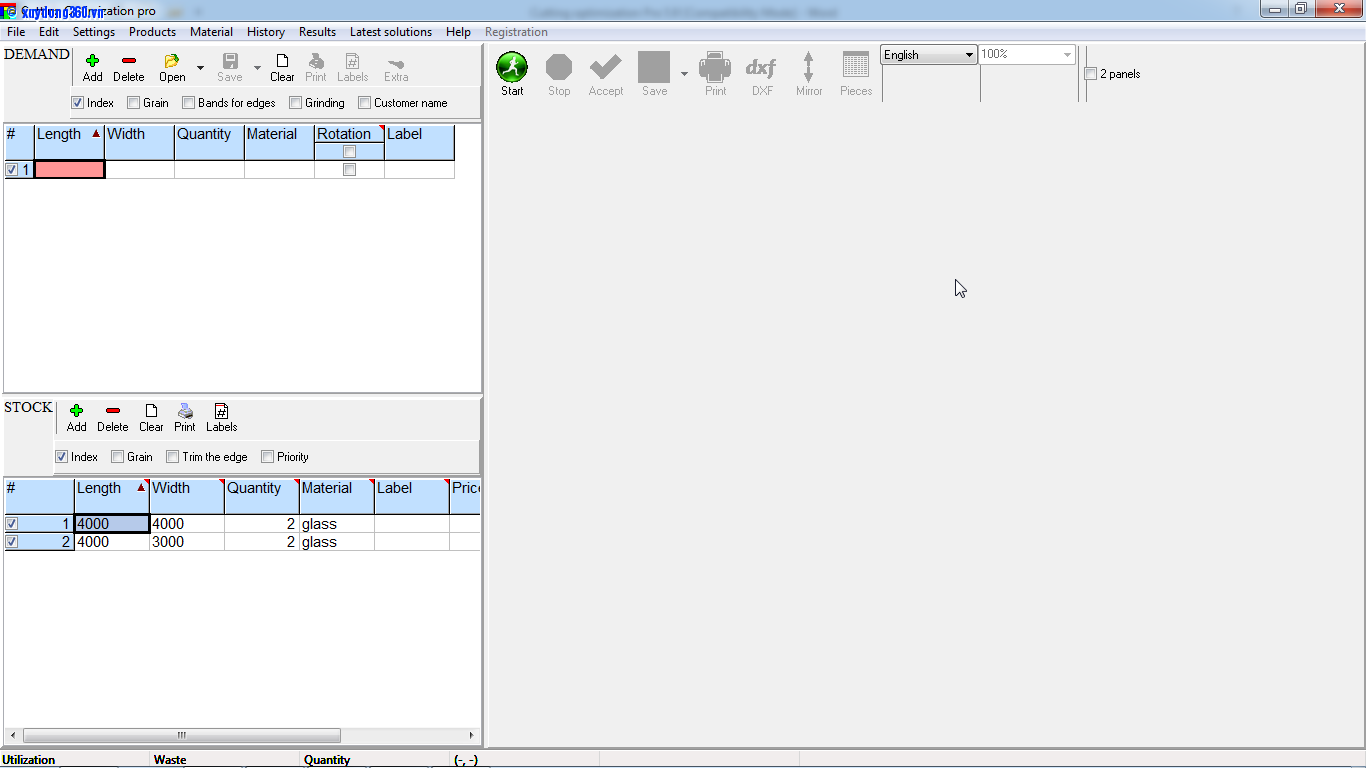Stop the optimization
1366x768 pixels.
tap(559, 74)
